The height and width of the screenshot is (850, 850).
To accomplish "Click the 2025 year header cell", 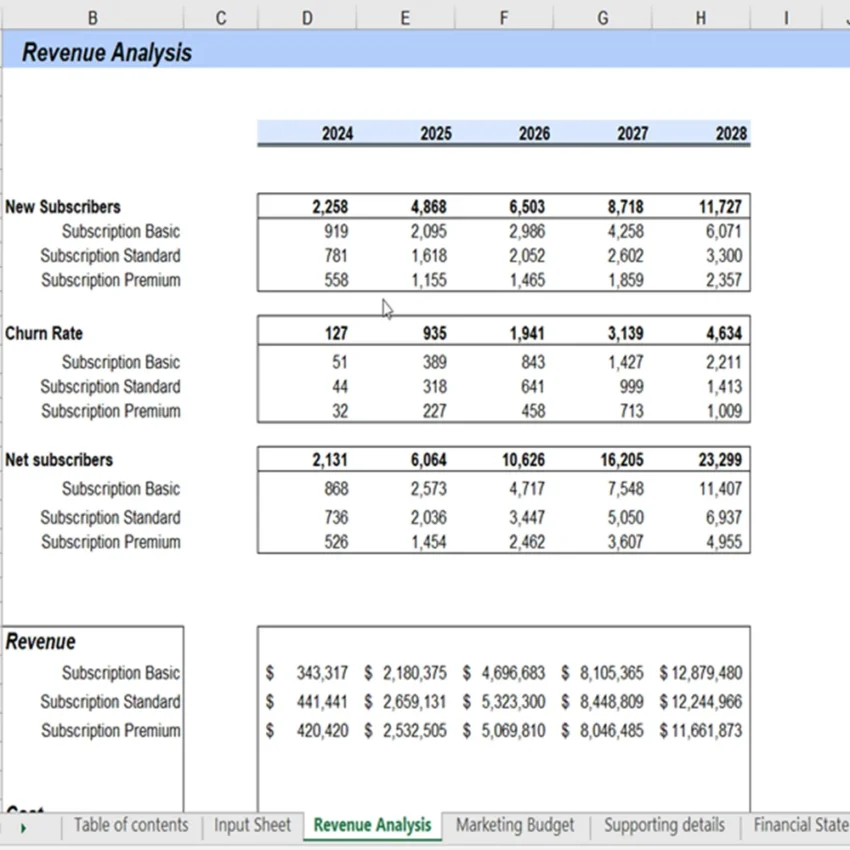I will click(x=435, y=133).
